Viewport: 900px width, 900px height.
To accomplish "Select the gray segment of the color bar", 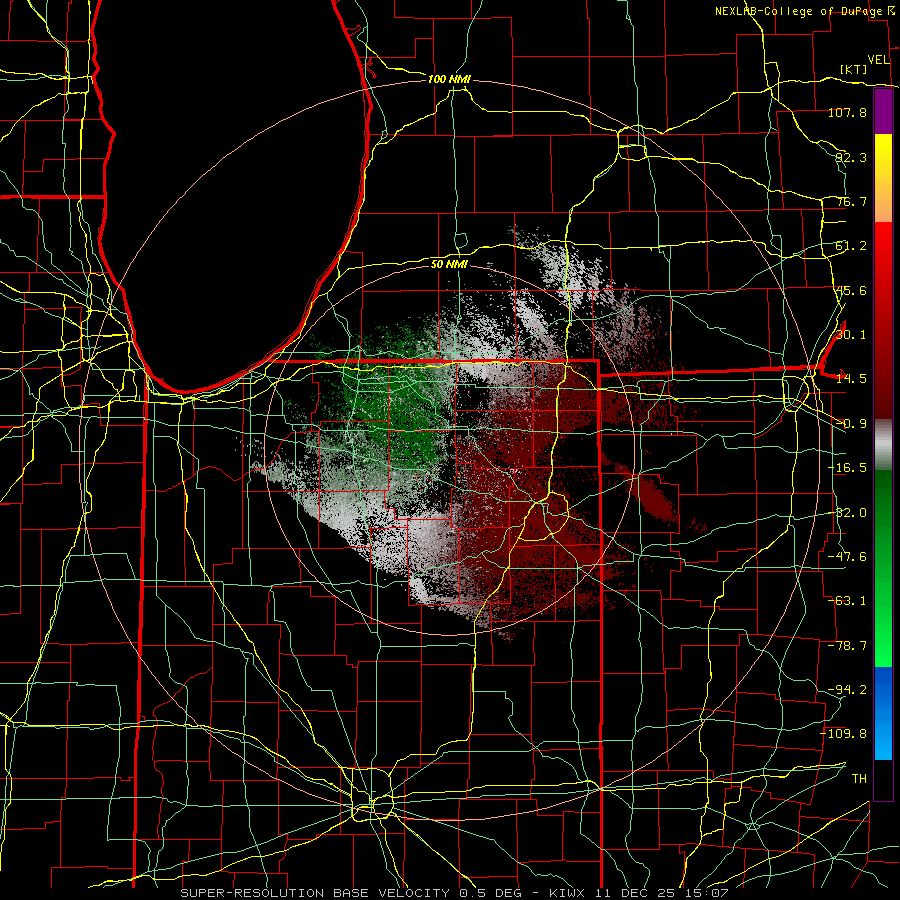I will (x=883, y=444).
